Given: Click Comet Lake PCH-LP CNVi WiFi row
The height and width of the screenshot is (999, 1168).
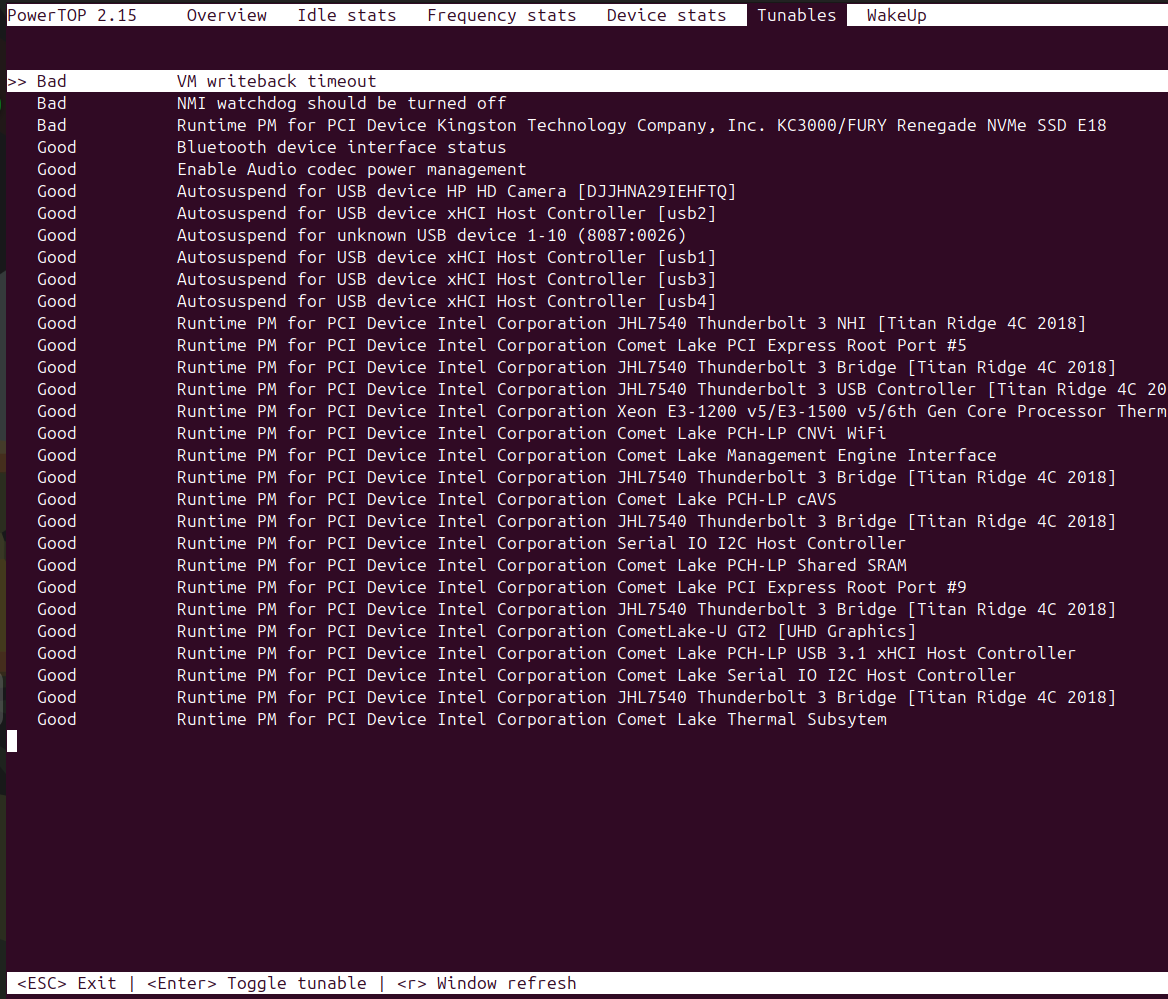Looking at the screenshot, I should pos(531,434).
